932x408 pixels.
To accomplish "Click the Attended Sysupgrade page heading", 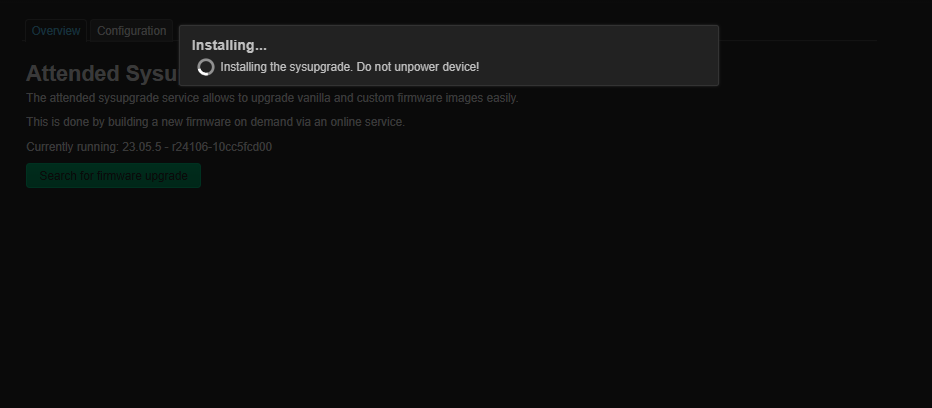I will pos(102,74).
